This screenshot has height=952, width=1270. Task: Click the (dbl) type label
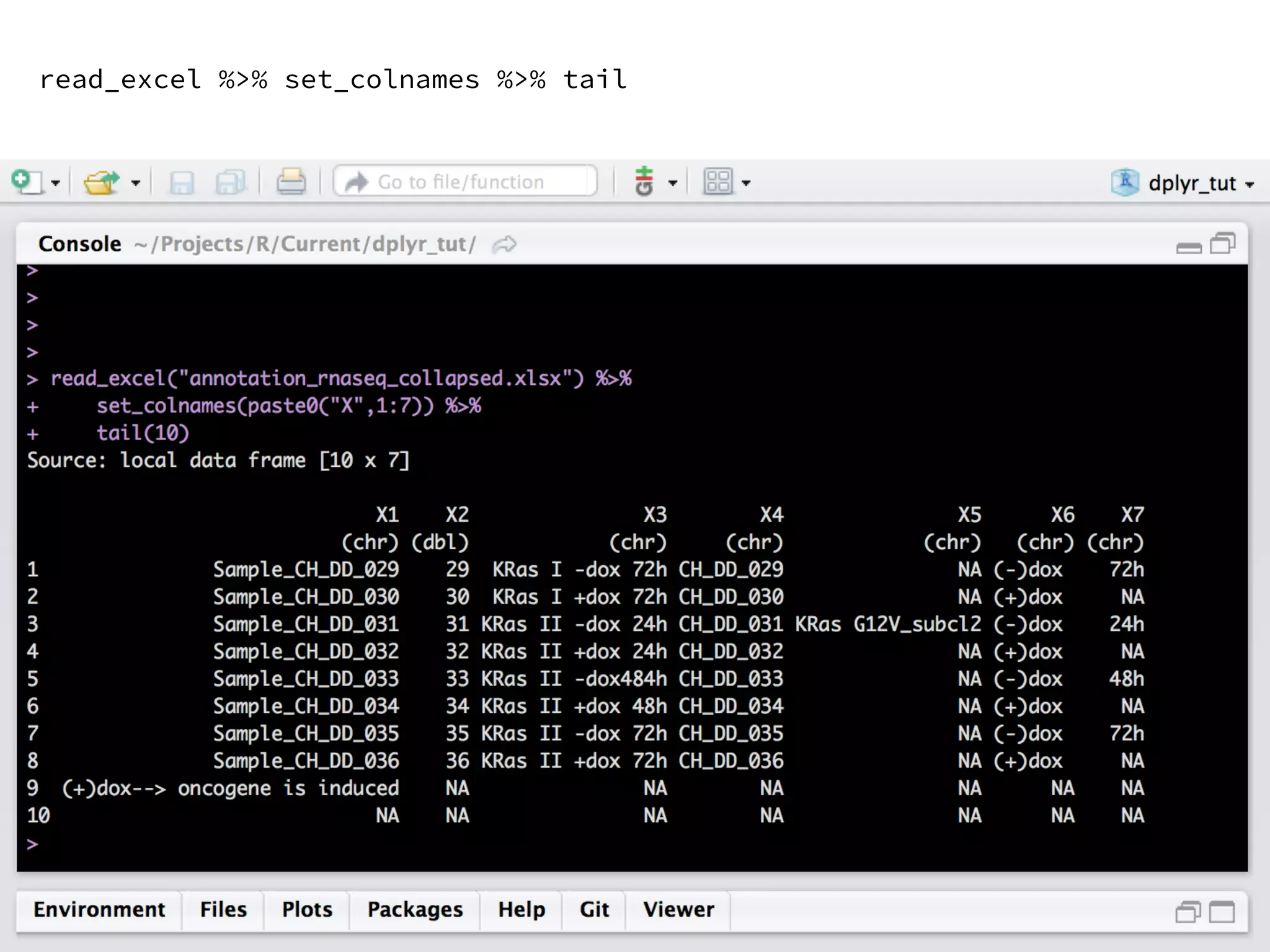pos(440,542)
